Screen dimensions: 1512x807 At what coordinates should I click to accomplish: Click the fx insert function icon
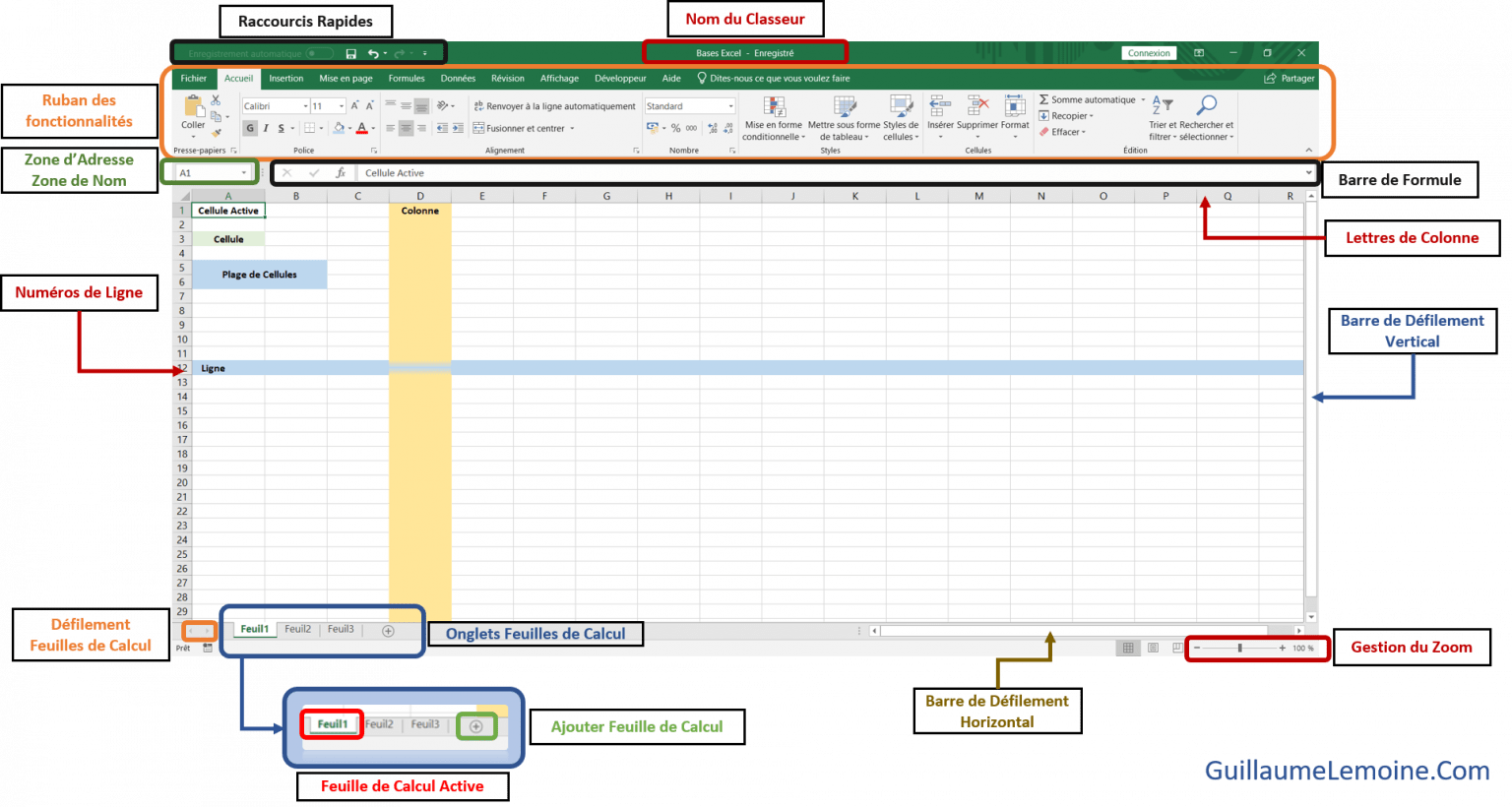(341, 172)
